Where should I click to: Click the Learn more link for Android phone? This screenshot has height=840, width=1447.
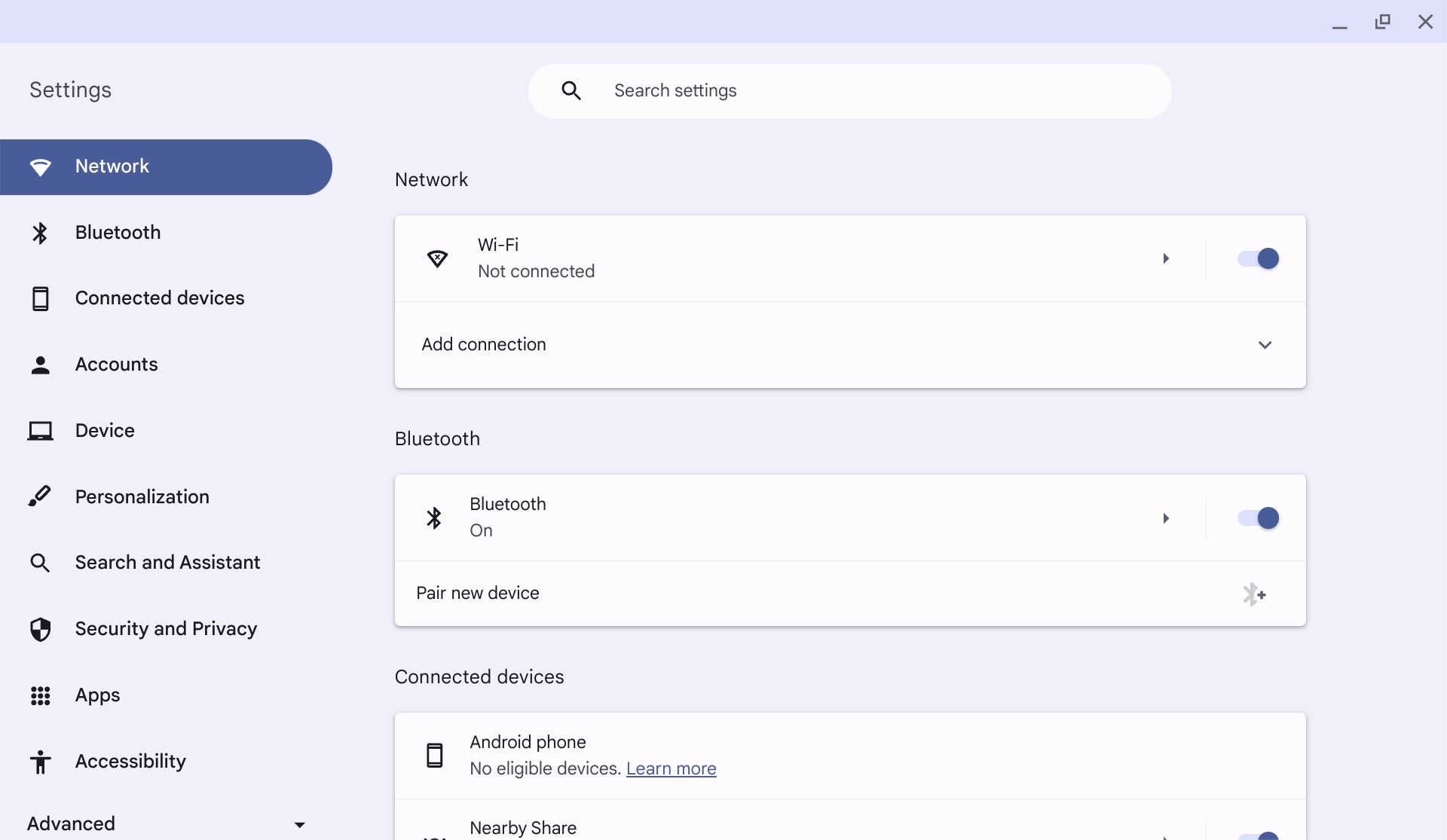[671, 769]
